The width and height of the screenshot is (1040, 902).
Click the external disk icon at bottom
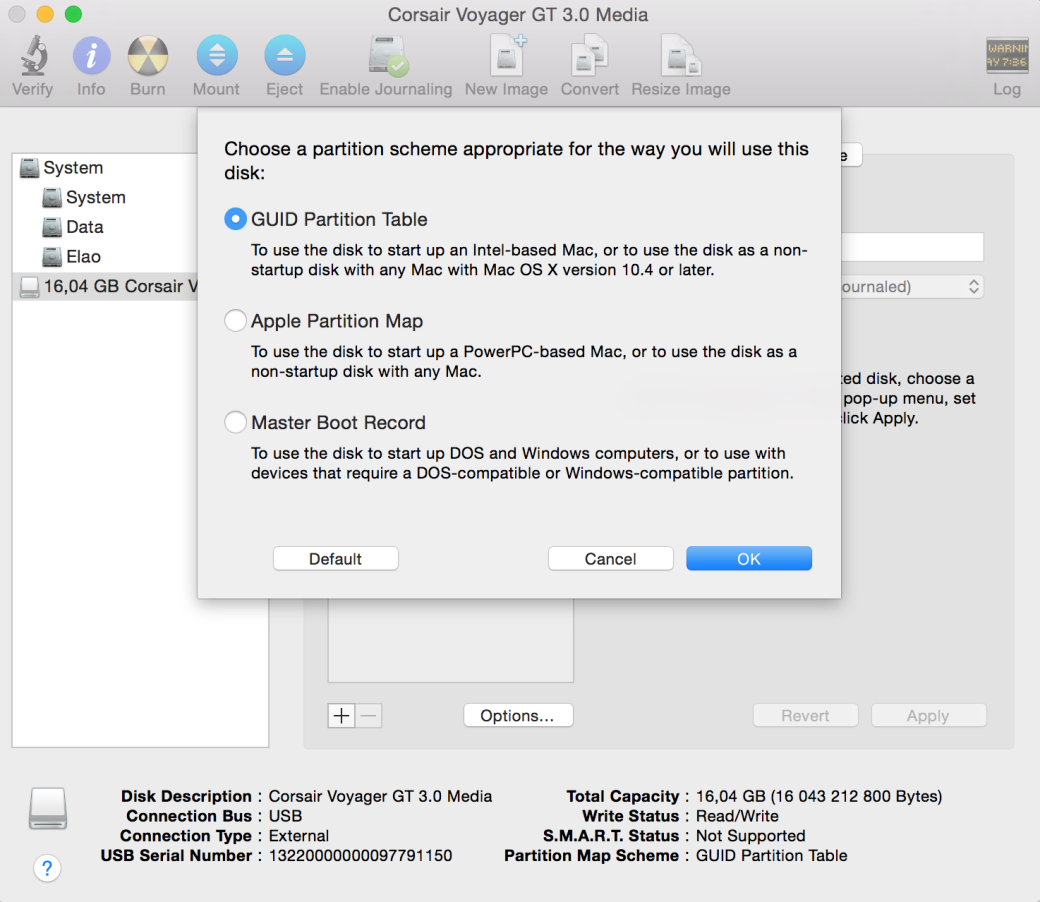tap(48, 808)
